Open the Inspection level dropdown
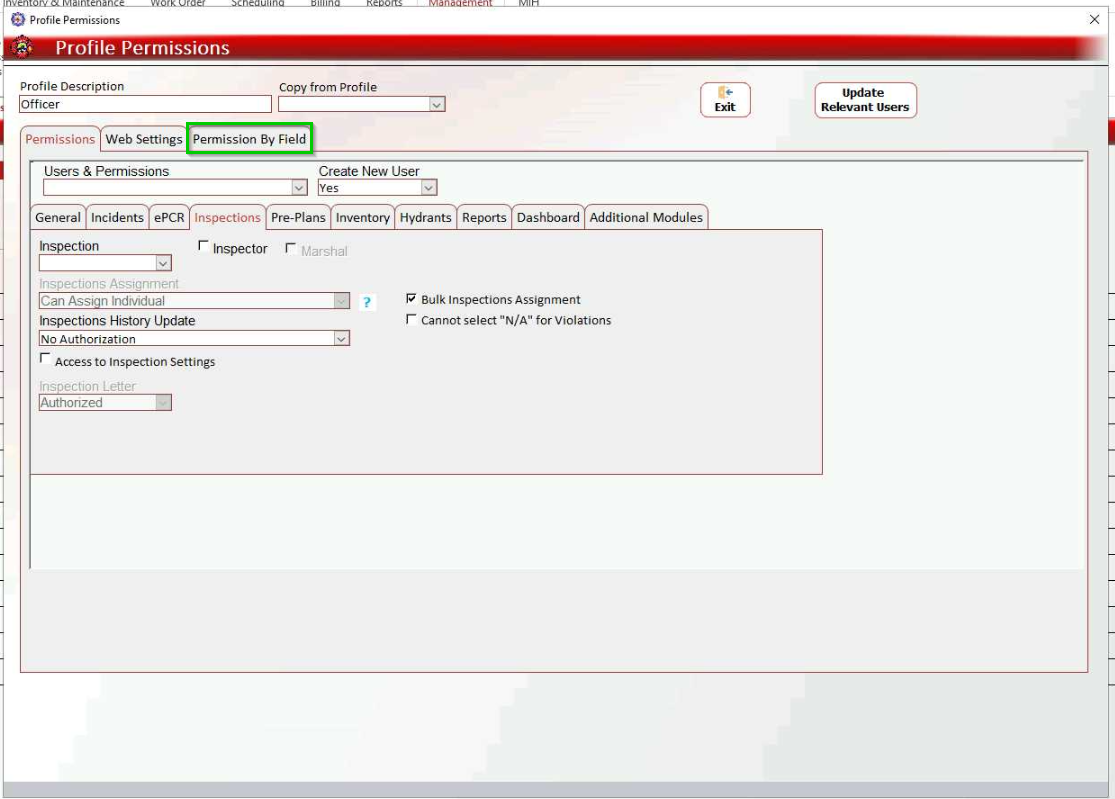Viewport: 1115px width, 799px height. (163, 263)
